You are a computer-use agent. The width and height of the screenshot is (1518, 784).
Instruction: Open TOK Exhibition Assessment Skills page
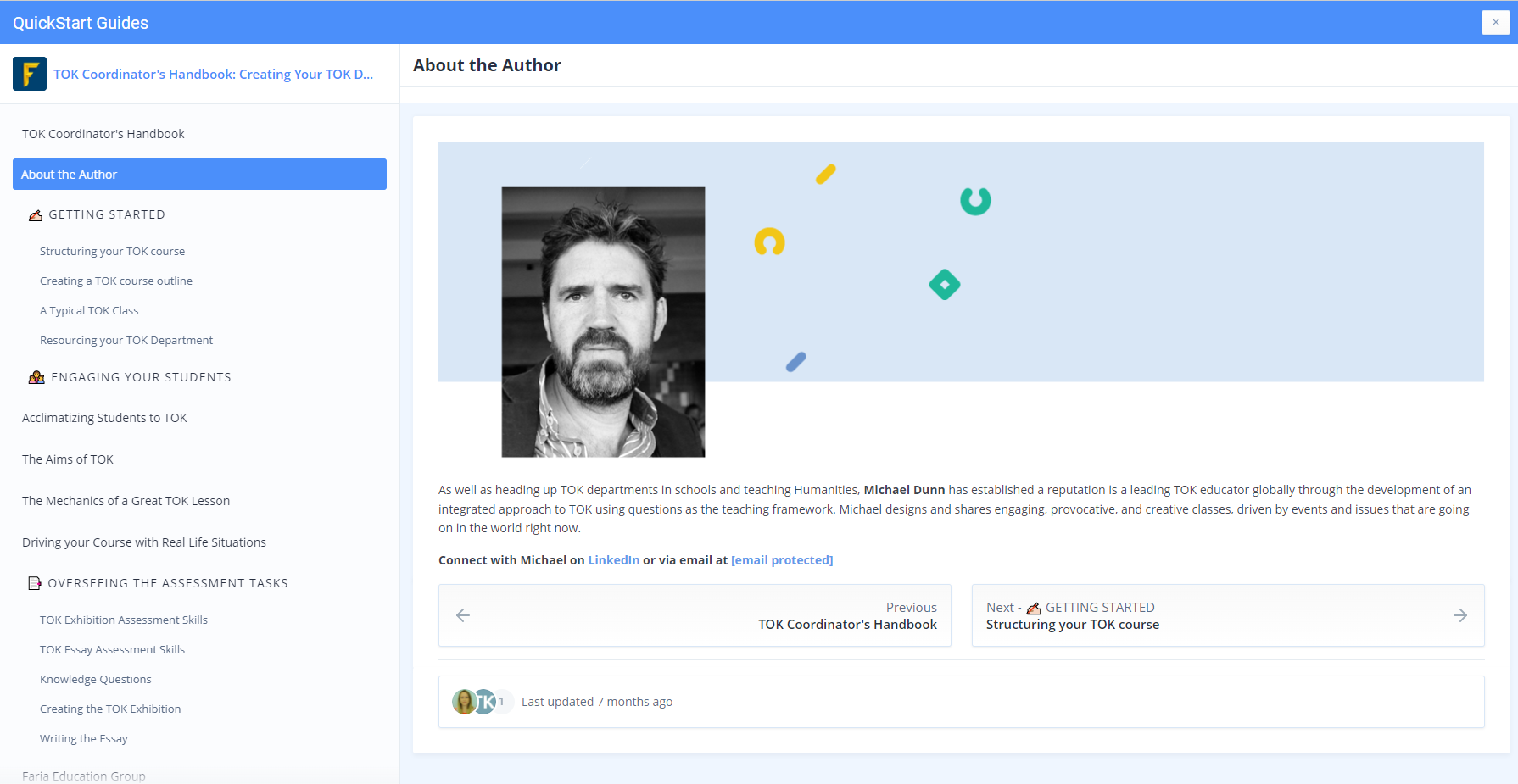(x=124, y=620)
